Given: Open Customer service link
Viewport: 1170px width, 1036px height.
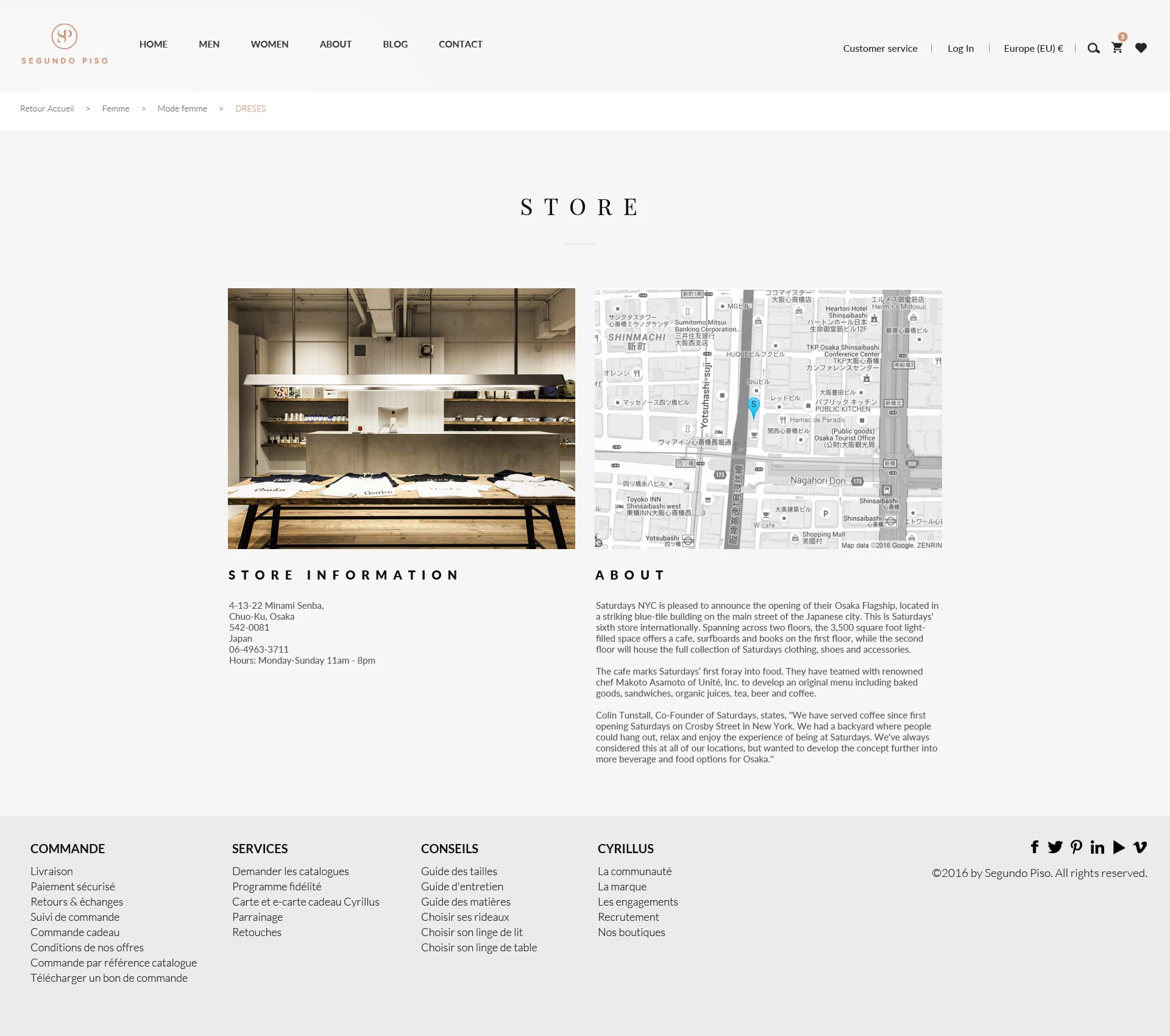Looking at the screenshot, I should tap(880, 48).
